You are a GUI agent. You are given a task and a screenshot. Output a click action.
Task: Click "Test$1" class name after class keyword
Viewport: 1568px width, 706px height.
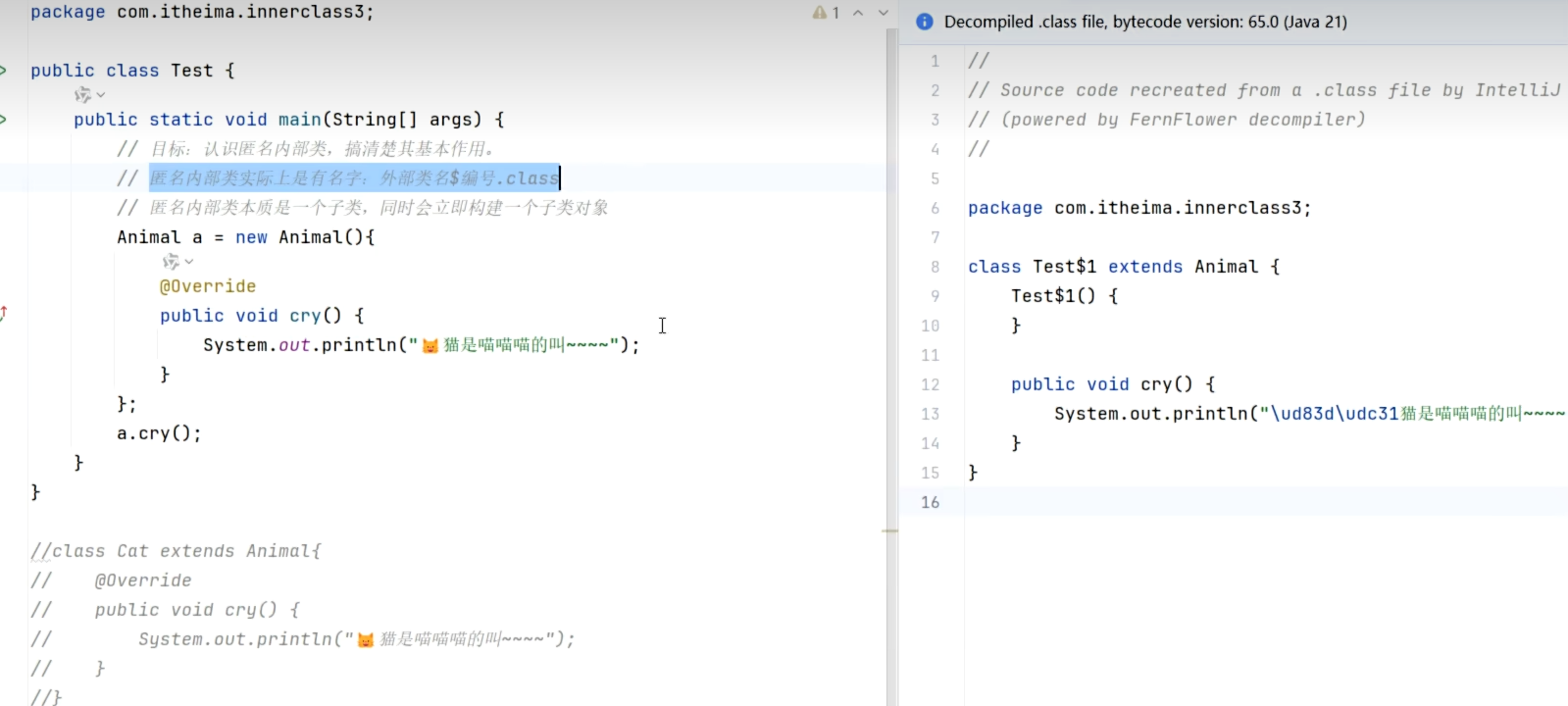click(x=1064, y=267)
